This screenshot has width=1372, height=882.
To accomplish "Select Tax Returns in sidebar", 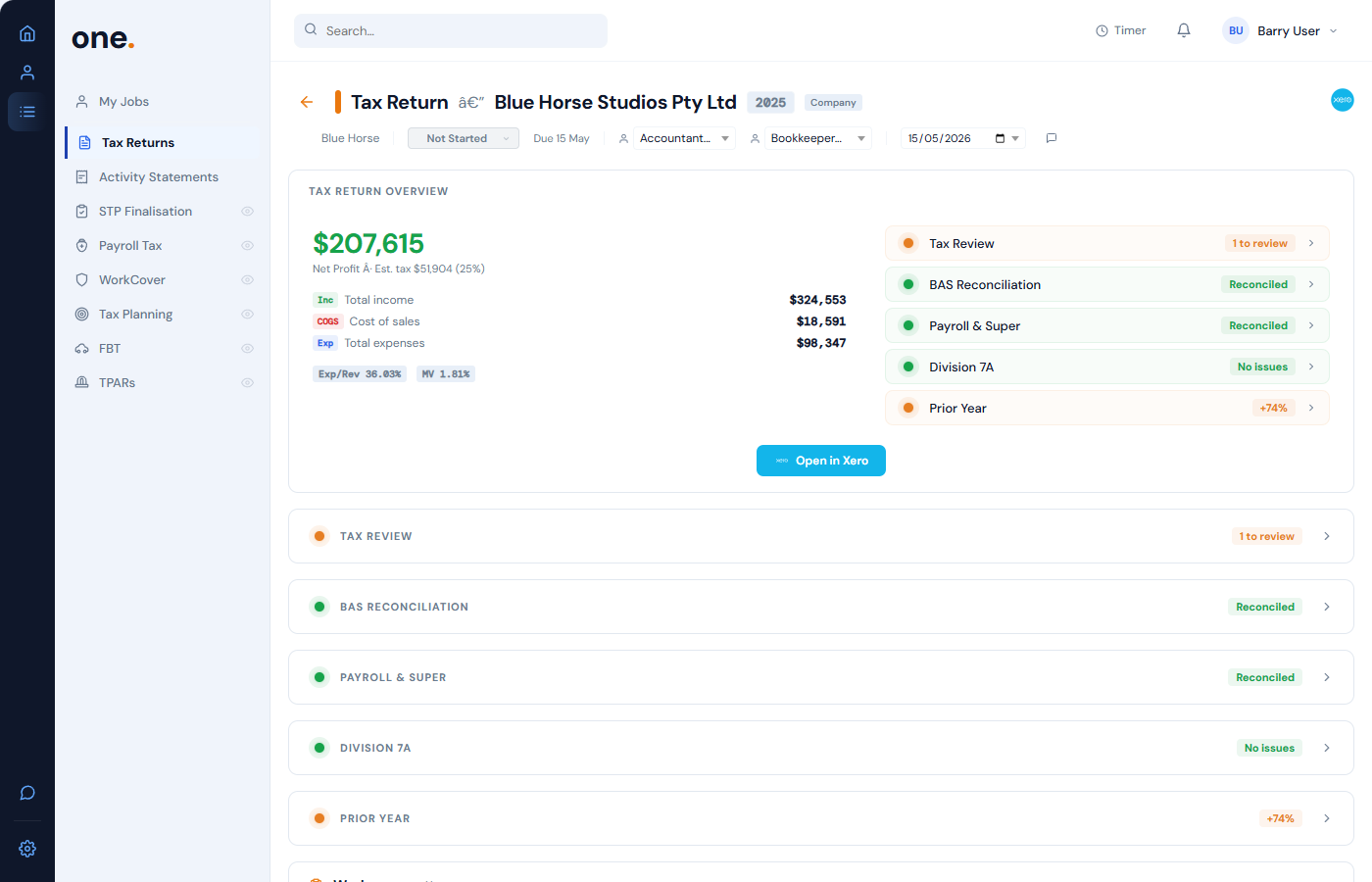I will coord(164,142).
